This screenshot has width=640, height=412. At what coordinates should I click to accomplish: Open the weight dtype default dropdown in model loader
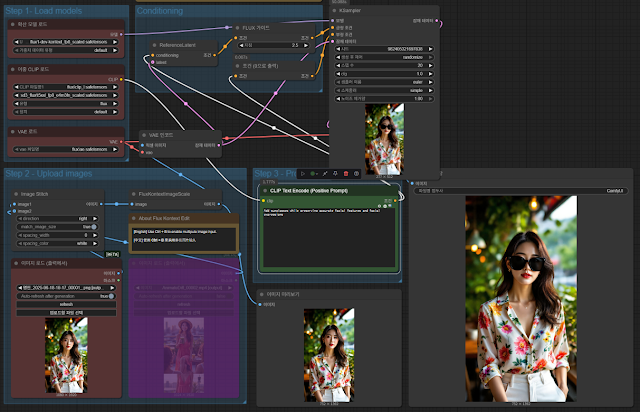pos(66,50)
